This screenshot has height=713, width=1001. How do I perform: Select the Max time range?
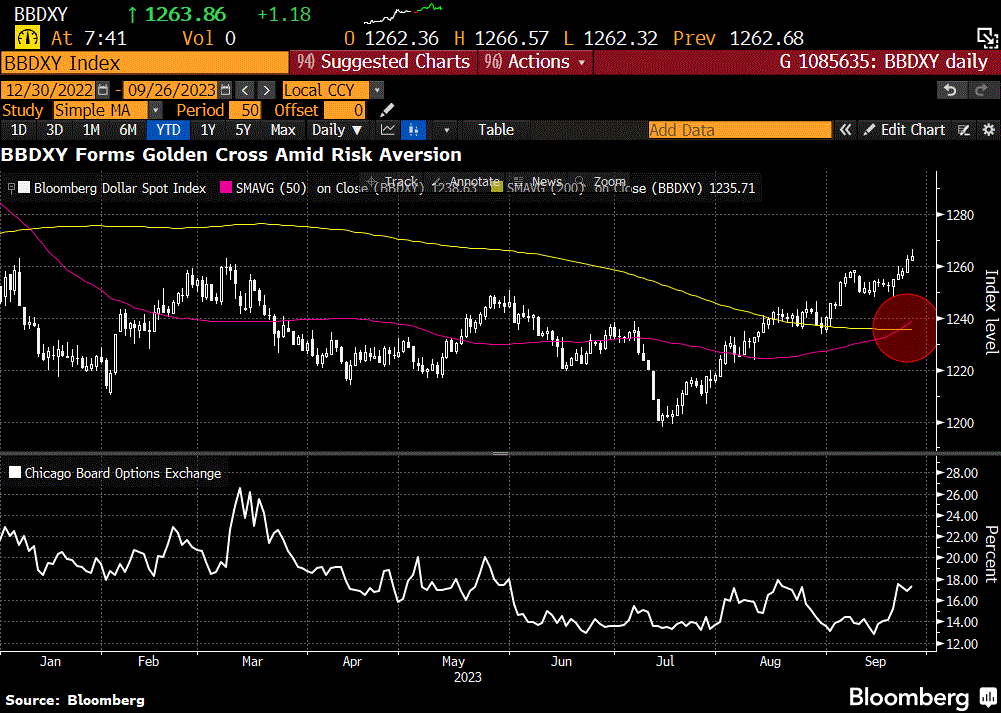tap(283, 130)
